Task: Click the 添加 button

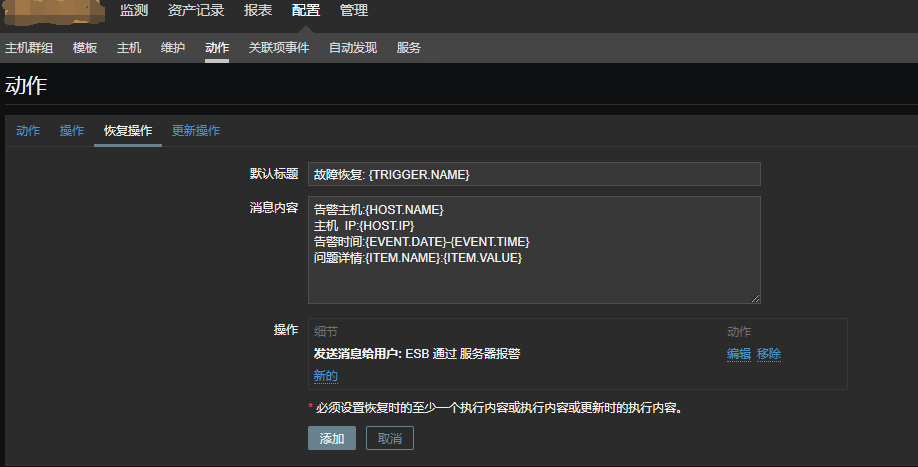Action: tap(332, 438)
